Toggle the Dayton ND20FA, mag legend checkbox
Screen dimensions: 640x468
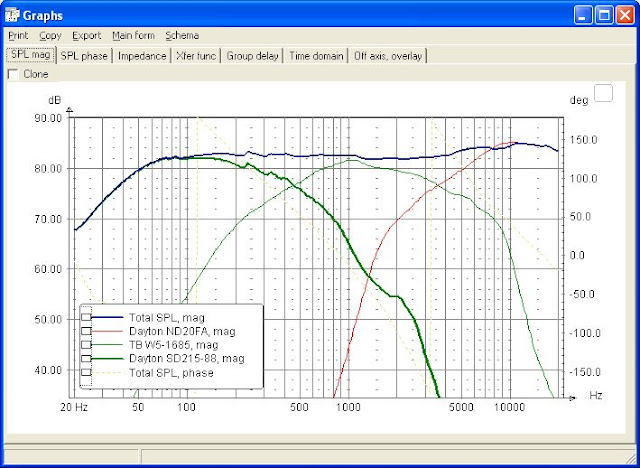(87, 331)
